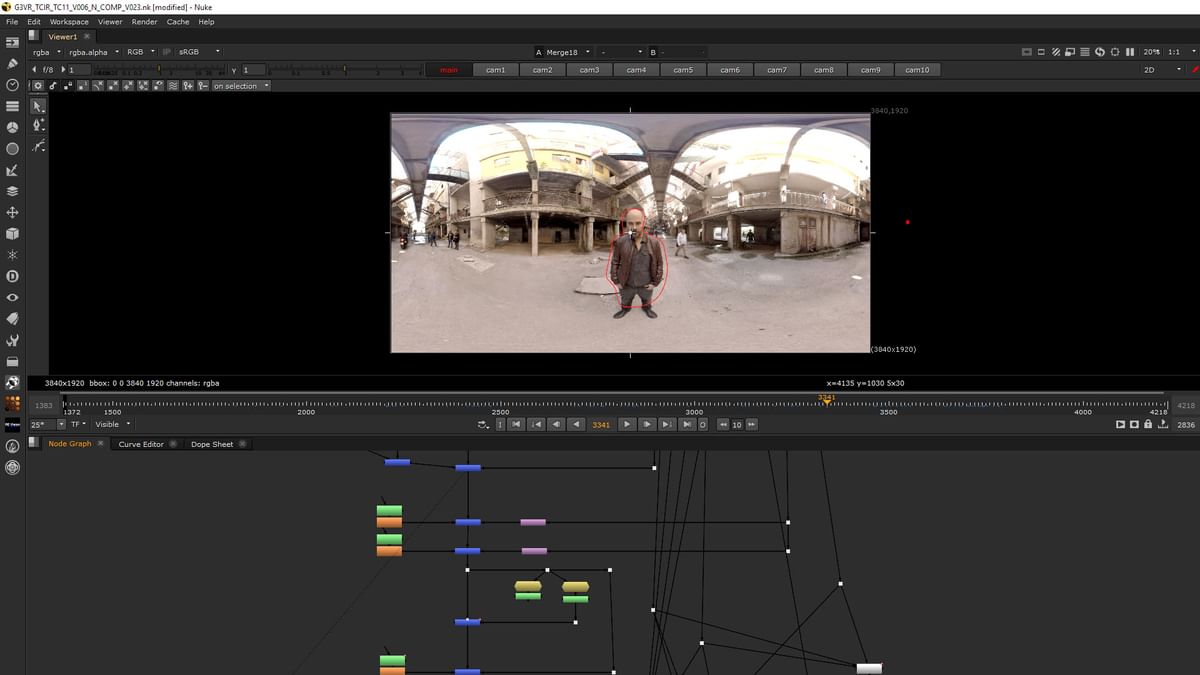Toggle the timeline lock icon
The height and width of the screenshot is (675, 1200).
coord(1148,425)
